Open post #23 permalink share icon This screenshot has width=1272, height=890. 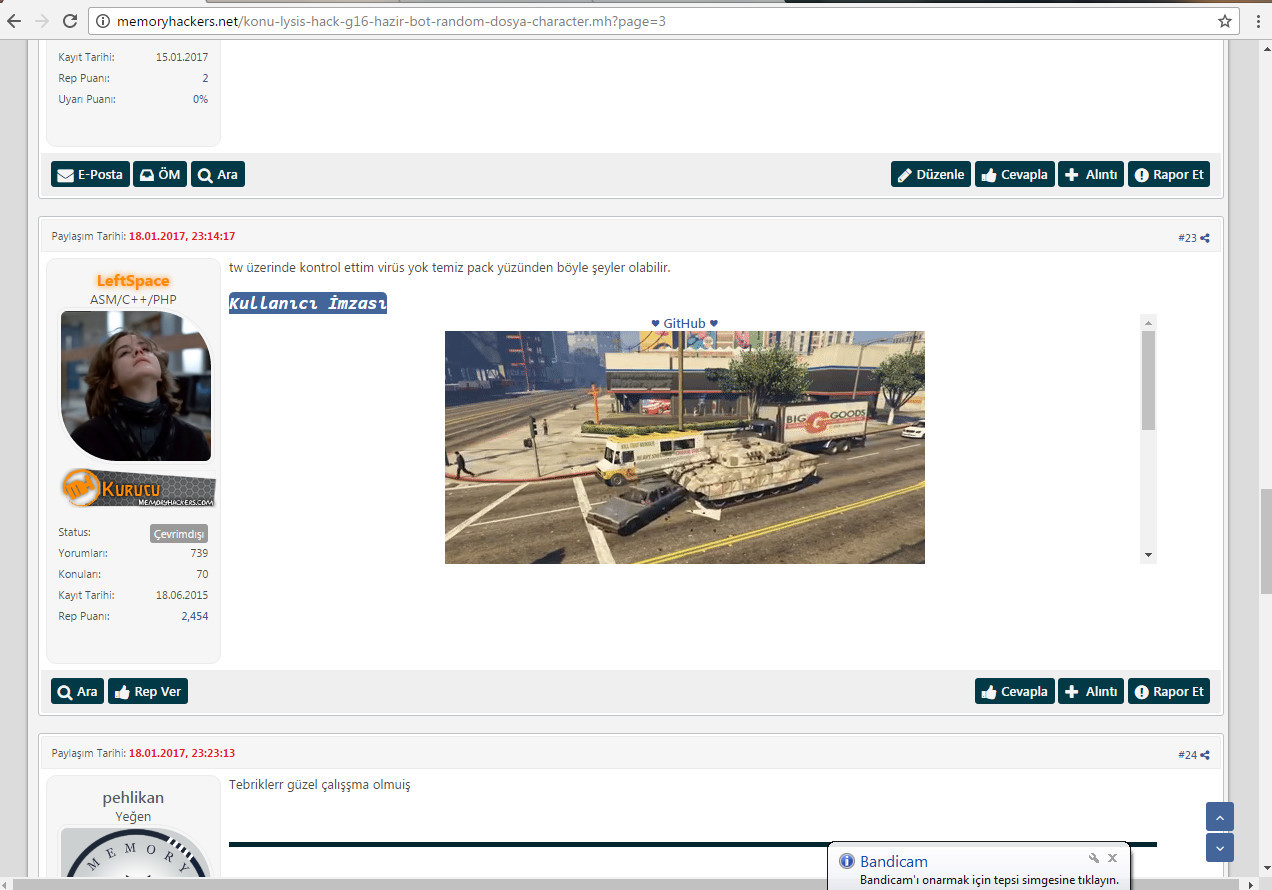(x=1205, y=238)
